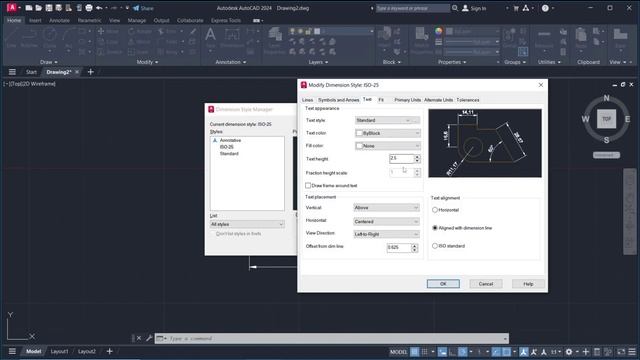
Task: Click the keyword search field
Action: point(412,8)
